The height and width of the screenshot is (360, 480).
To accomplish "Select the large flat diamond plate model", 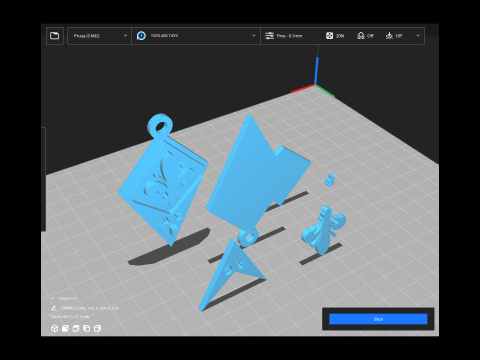I will [247, 177].
